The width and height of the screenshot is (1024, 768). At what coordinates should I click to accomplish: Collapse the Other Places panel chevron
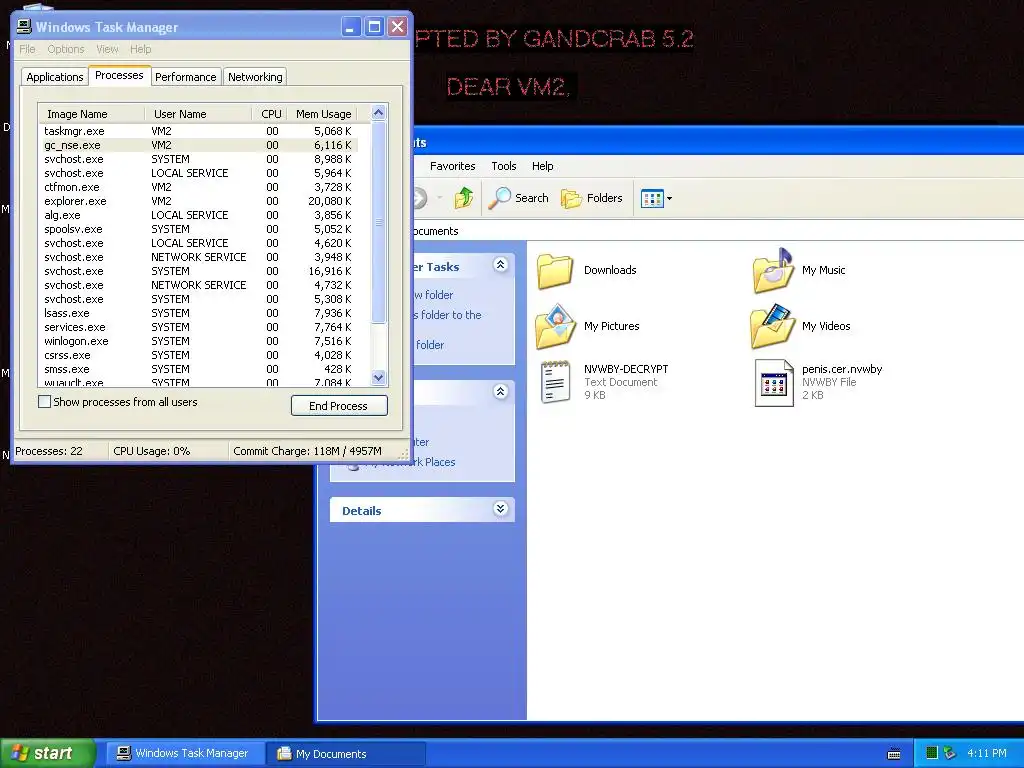pyautogui.click(x=500, y=391)
